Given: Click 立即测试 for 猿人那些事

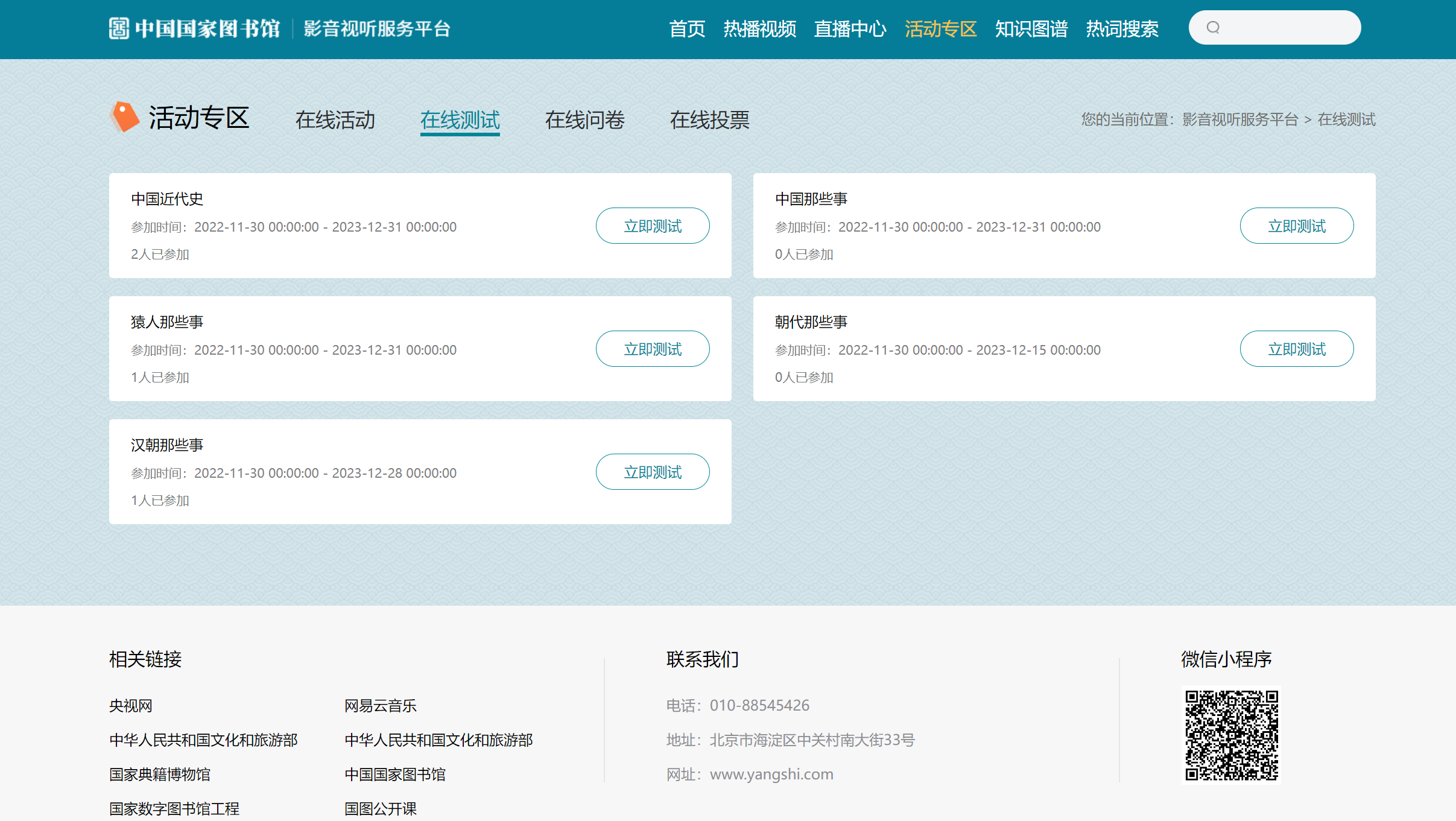Looking at the screenshot, I should tap(653, 349).
